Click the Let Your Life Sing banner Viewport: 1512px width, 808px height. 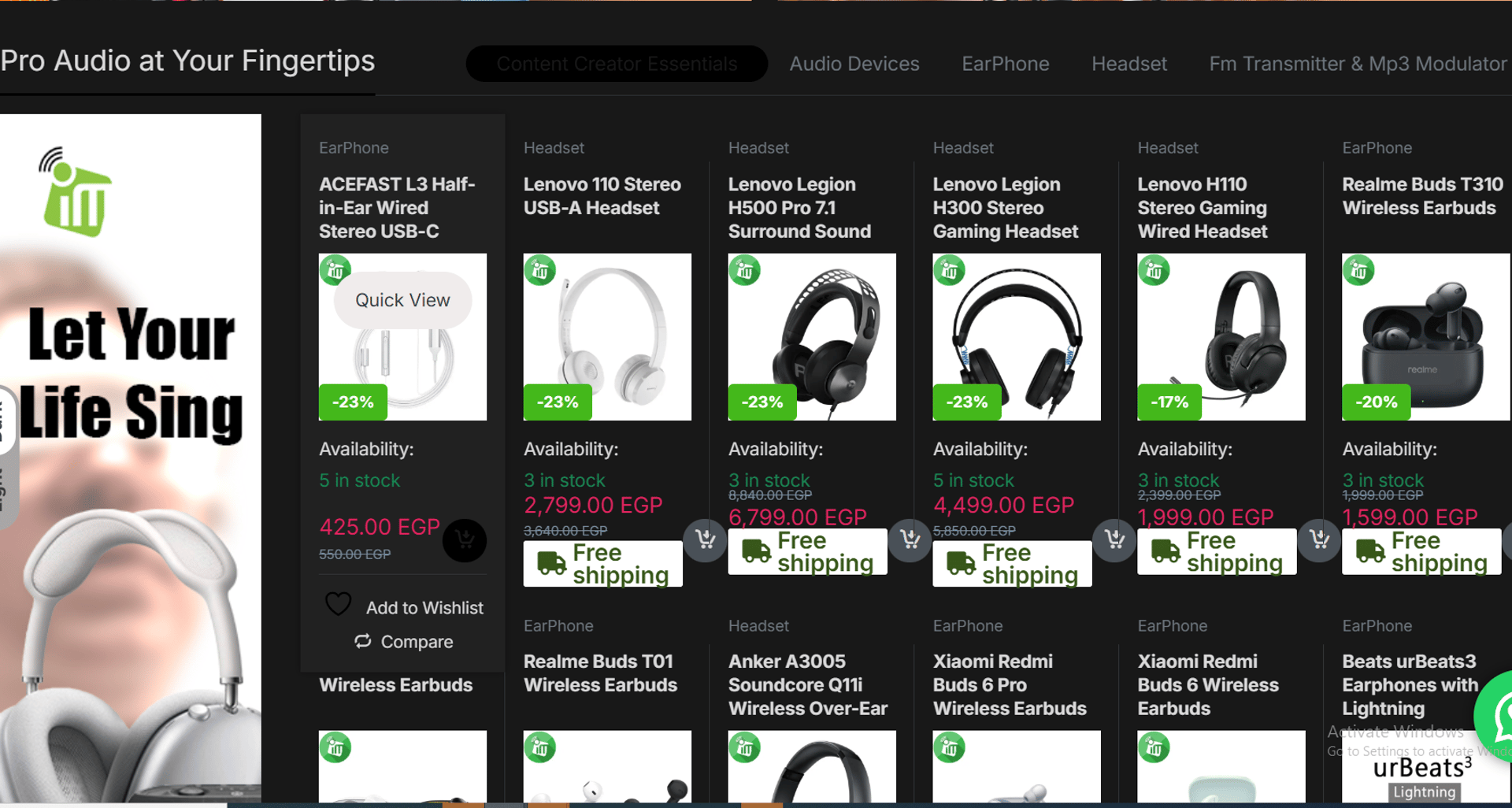tap(131, 458)
